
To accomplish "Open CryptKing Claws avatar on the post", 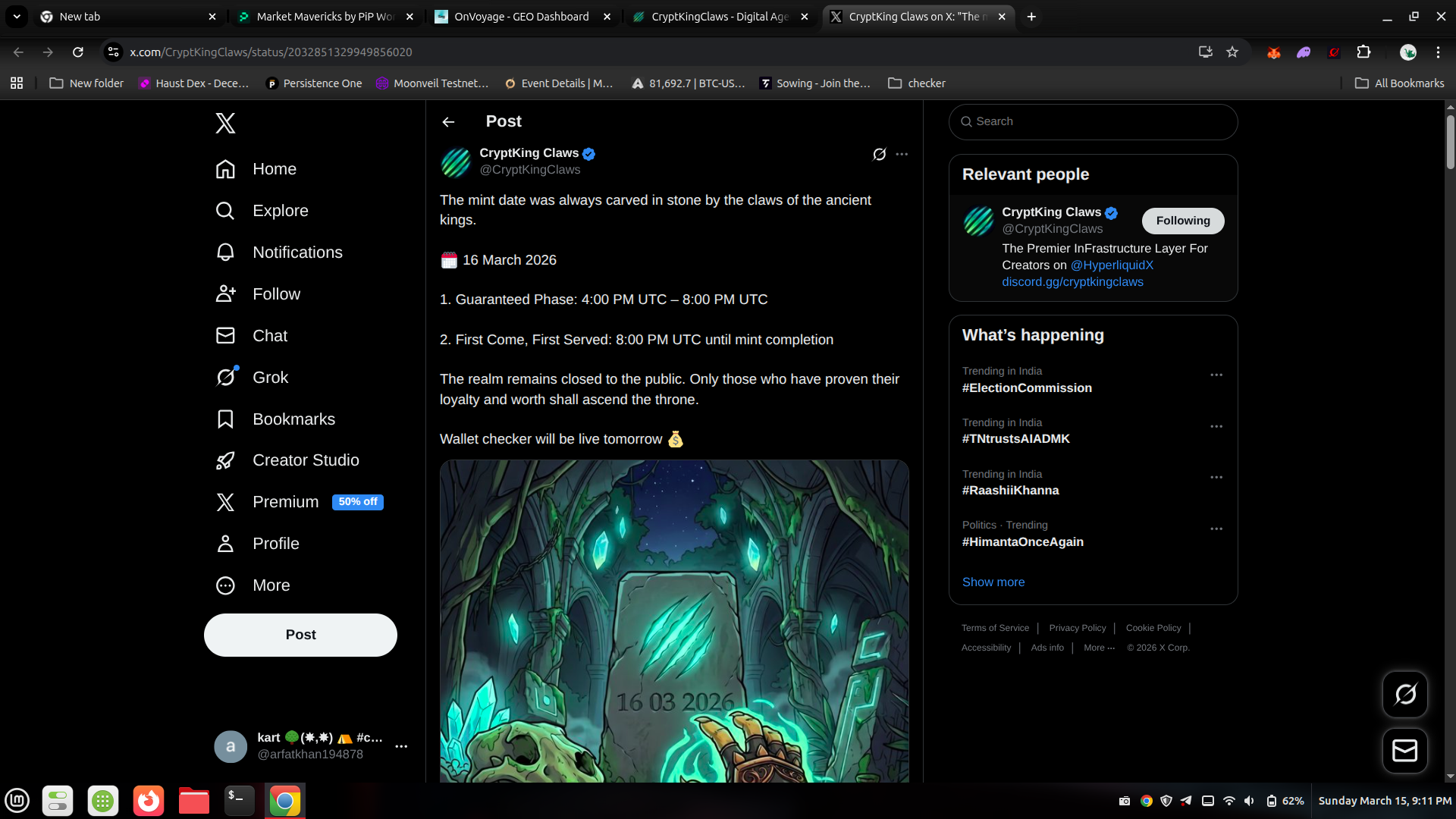I will [456, 162].
